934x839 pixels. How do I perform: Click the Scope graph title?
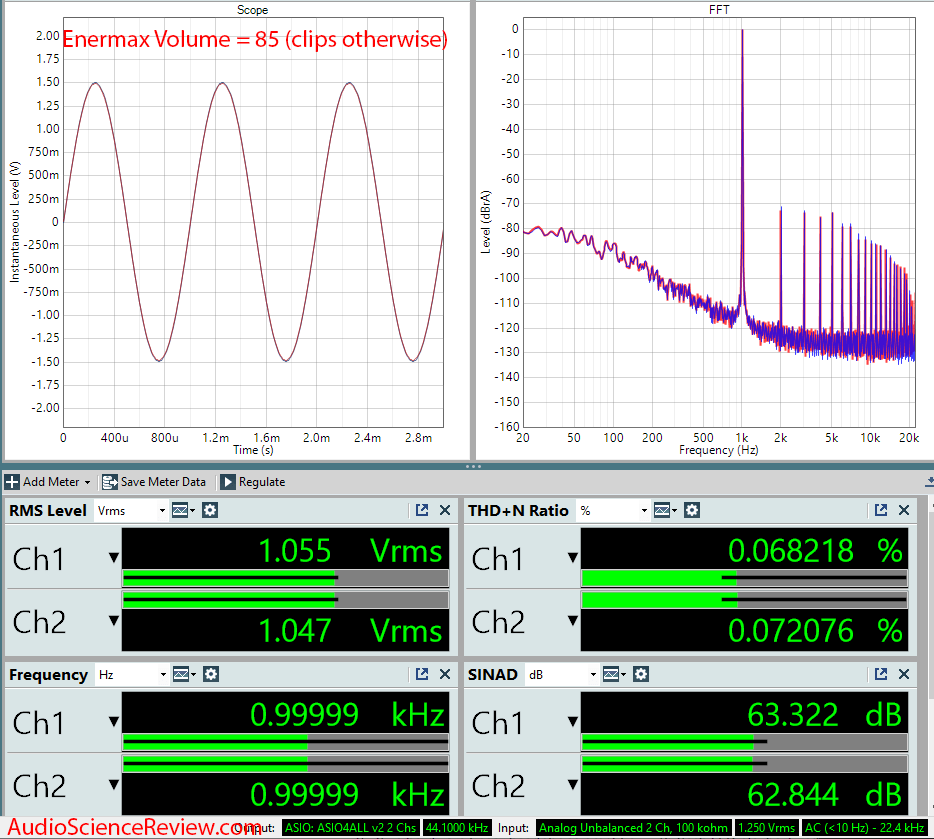[x=253, y=10]
